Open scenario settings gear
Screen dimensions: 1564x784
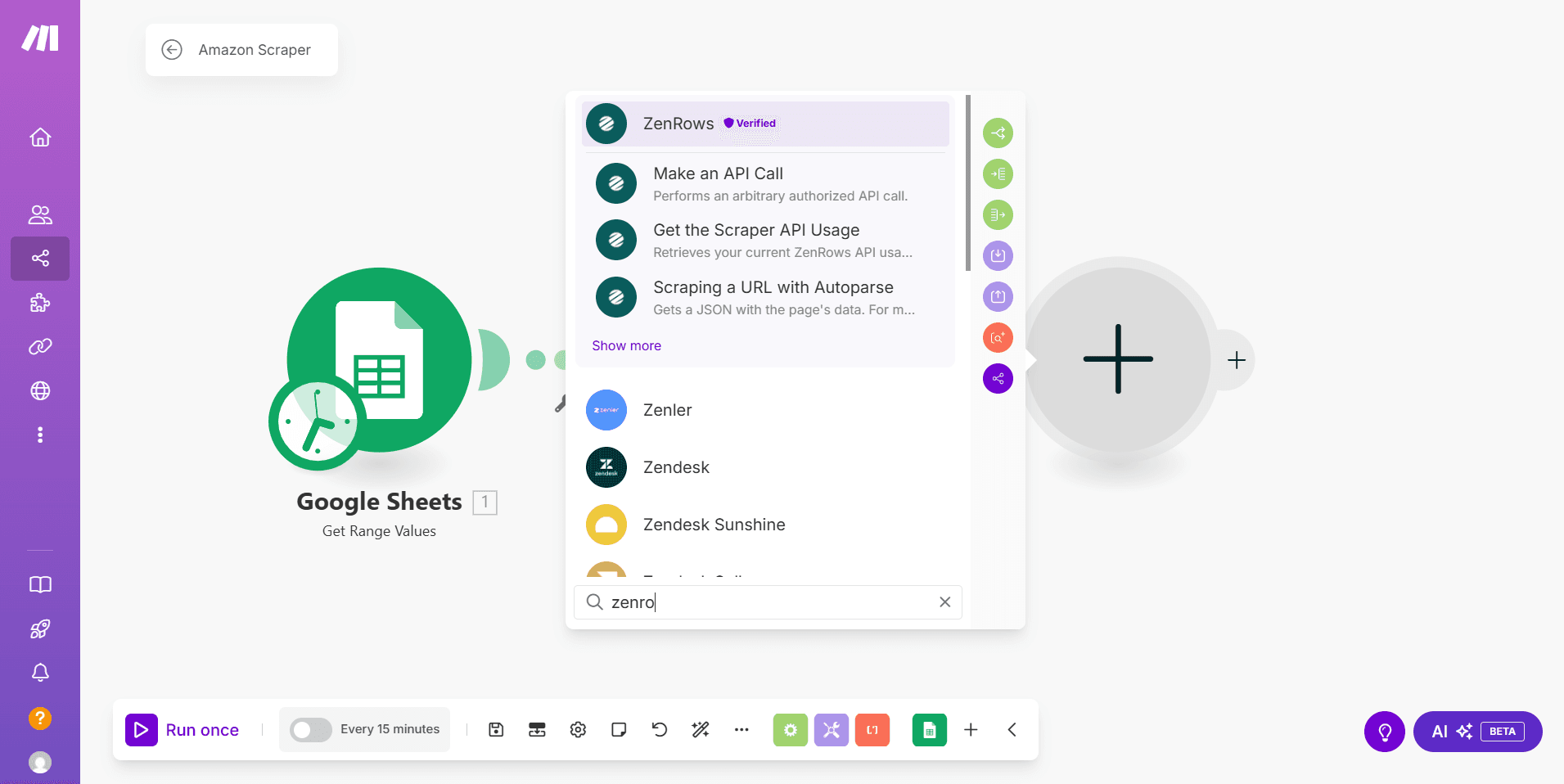[578, 730]
